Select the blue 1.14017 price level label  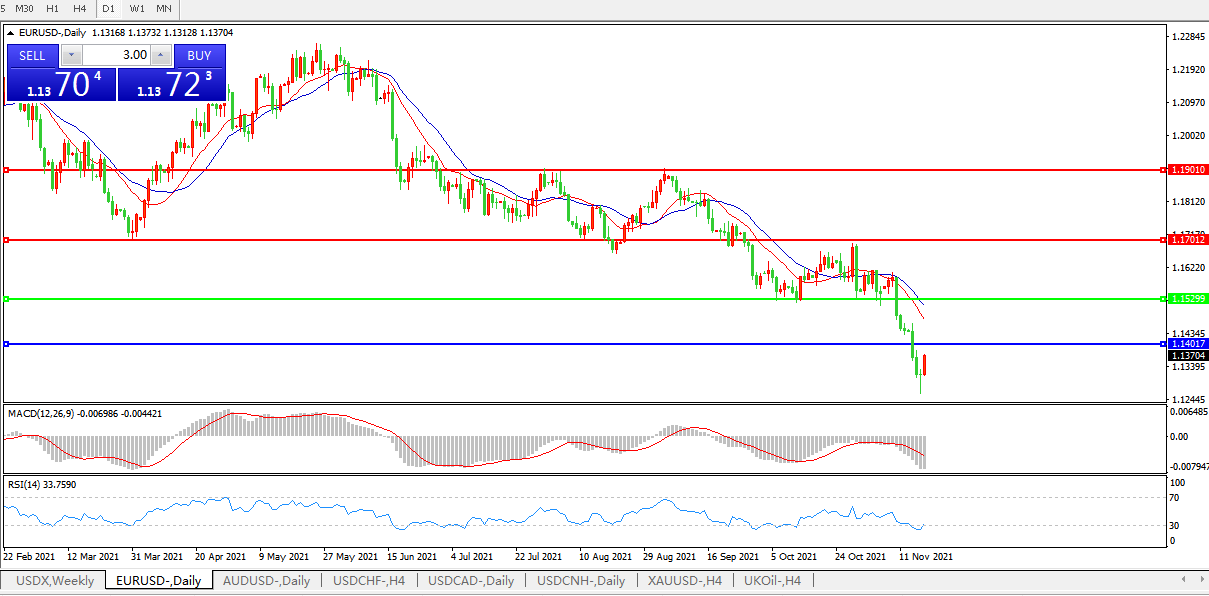1188,343
